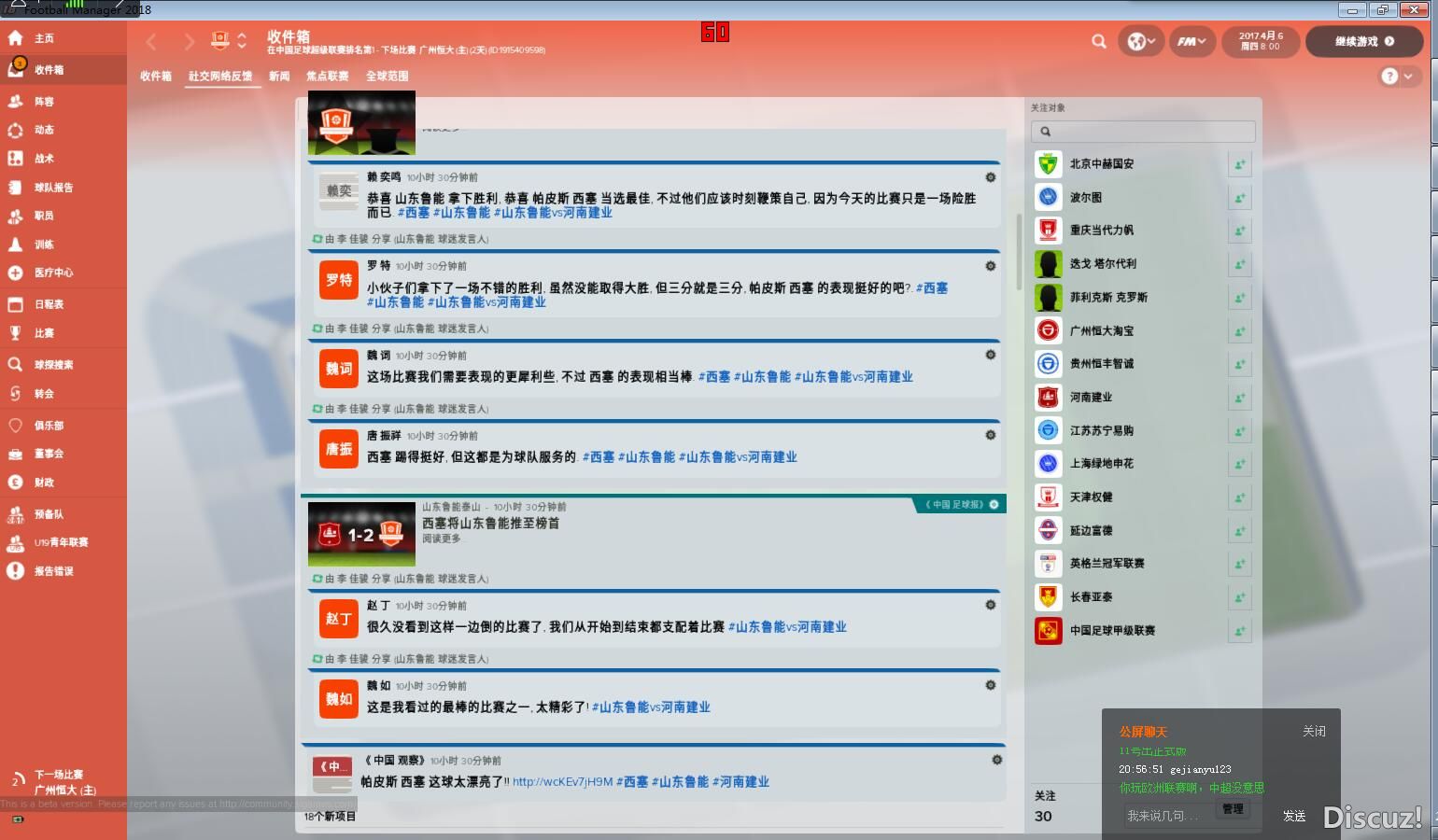Select 江苏苏宁易购 in follow list

1103,431
